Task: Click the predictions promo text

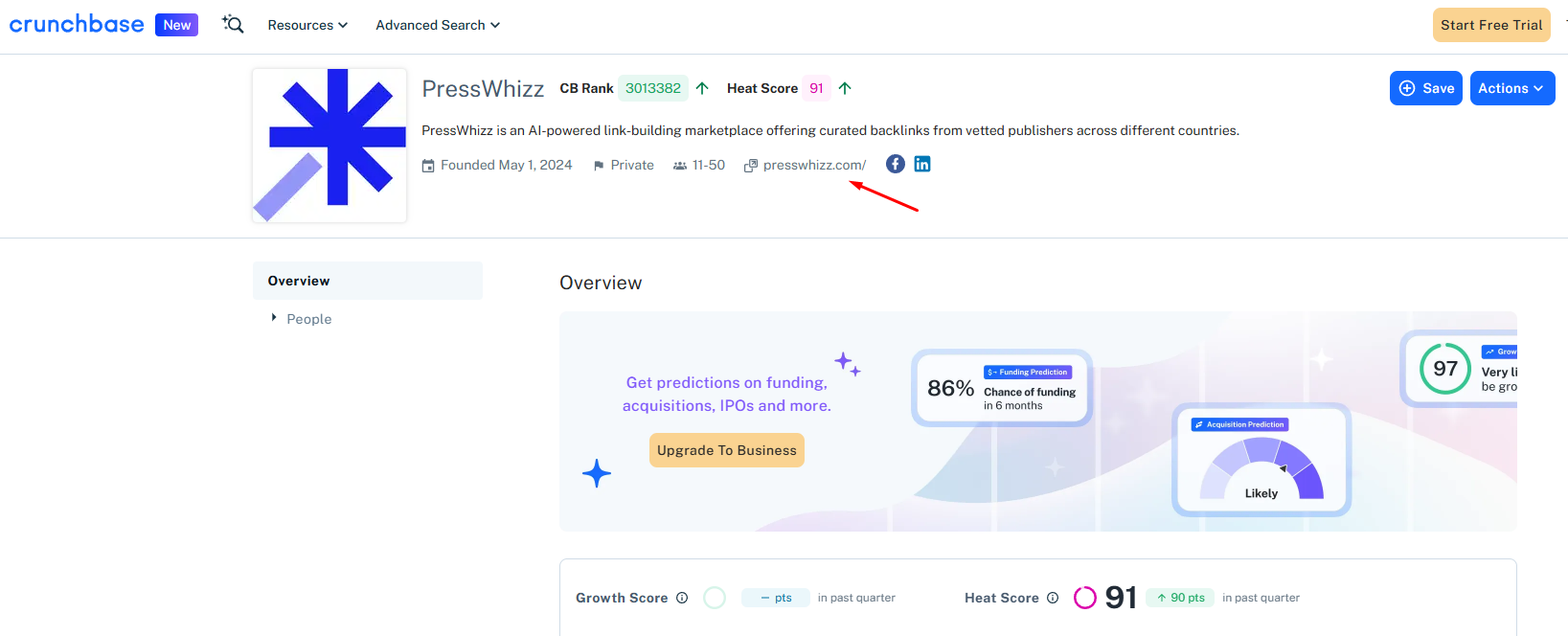Action: pyautogui.click(x=727, y=394)
